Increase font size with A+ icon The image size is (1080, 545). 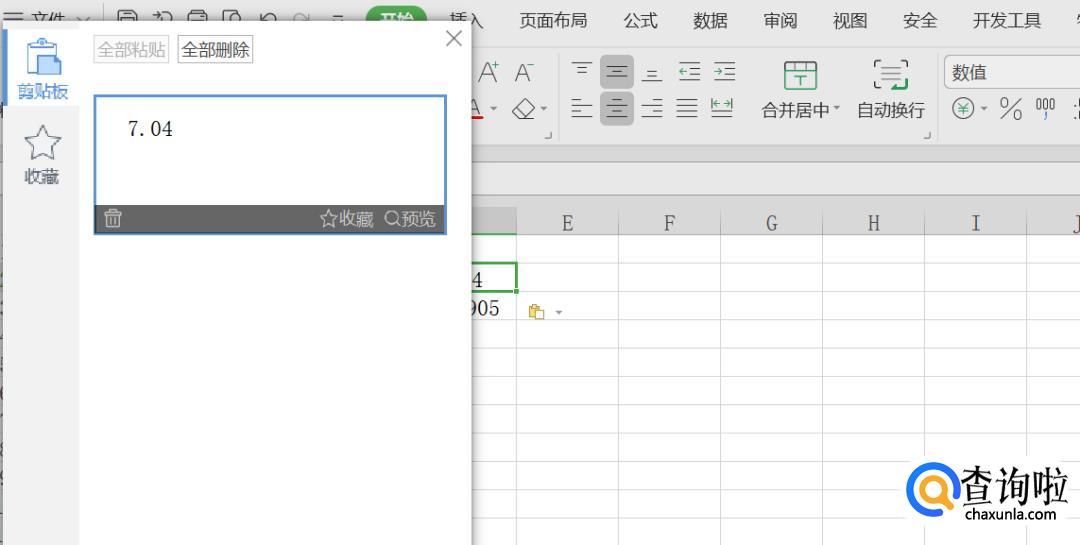coord(488,72)
